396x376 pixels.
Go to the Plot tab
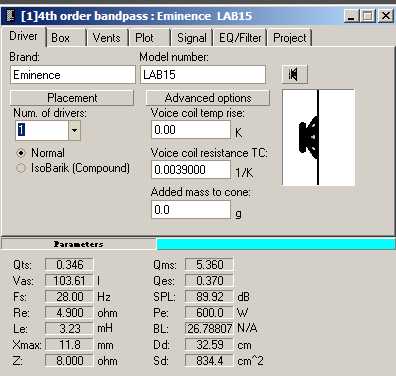tap(150, 38)
